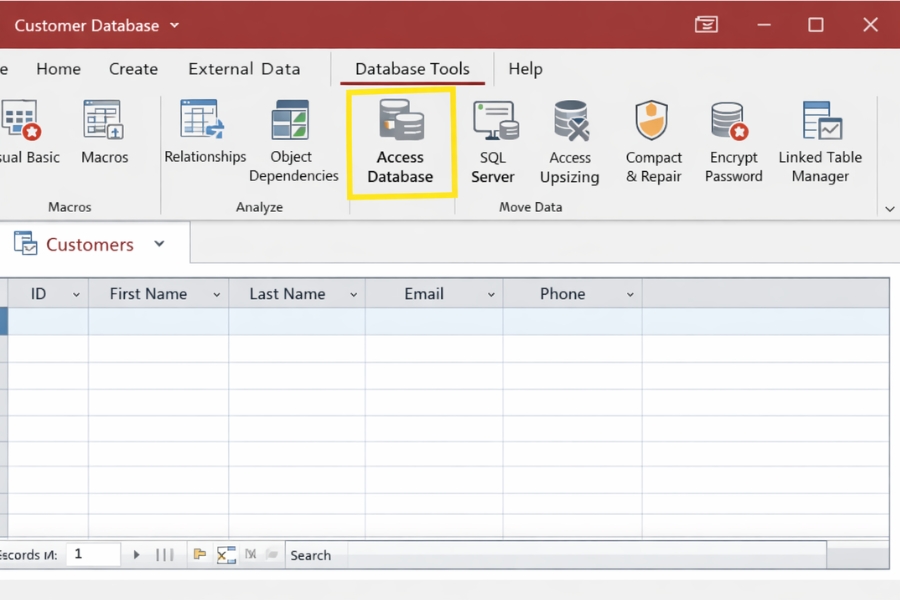Image resolution: width=900 pixels, height=600 pixels.
Task: Open the Customers tab dropdown chevron
Action: coord(158,243)
